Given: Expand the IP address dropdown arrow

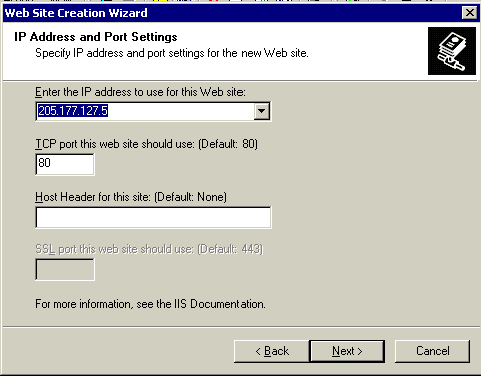Looking at the screenshot, I should [x=262, y=111].
